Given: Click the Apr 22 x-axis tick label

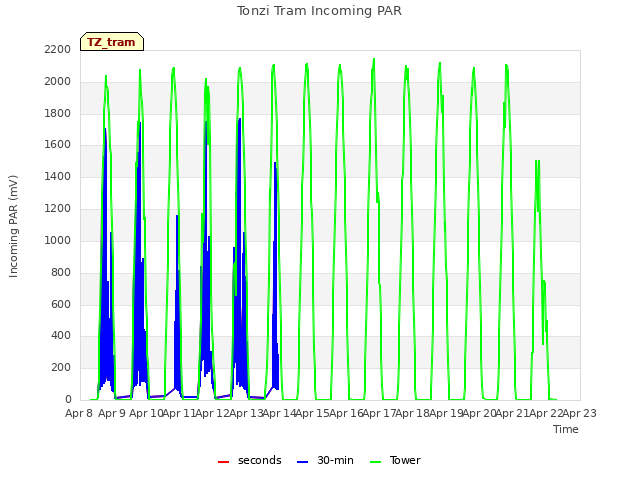Looking at the screenshot, I should point(546,413).
